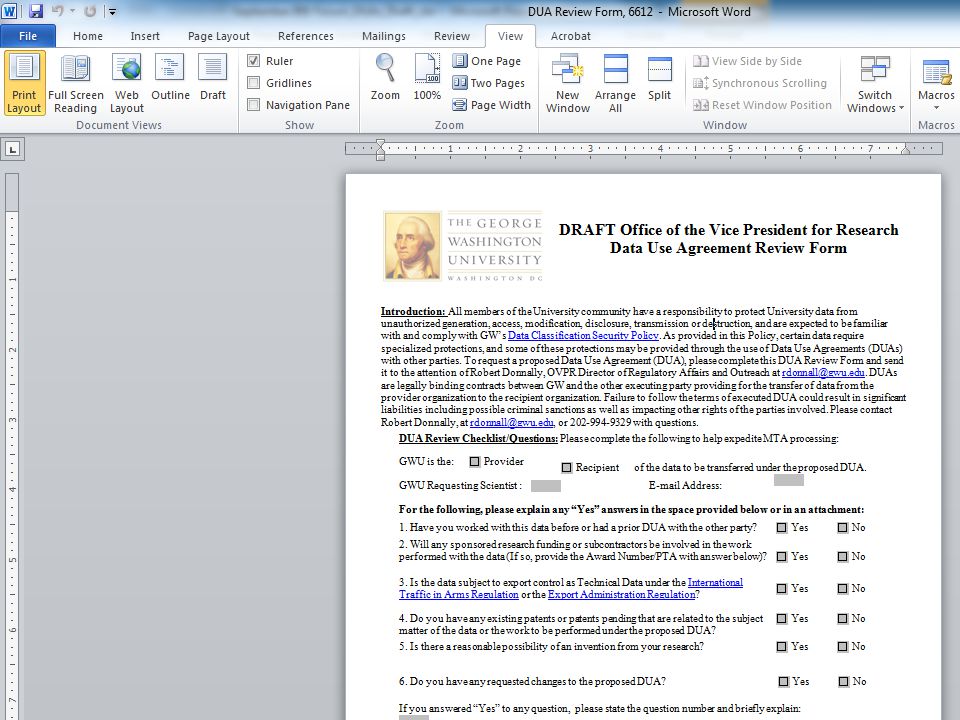960x720 pixels.
Task: Expand the Macros dropdown arrow
Action: click(936, 108)
